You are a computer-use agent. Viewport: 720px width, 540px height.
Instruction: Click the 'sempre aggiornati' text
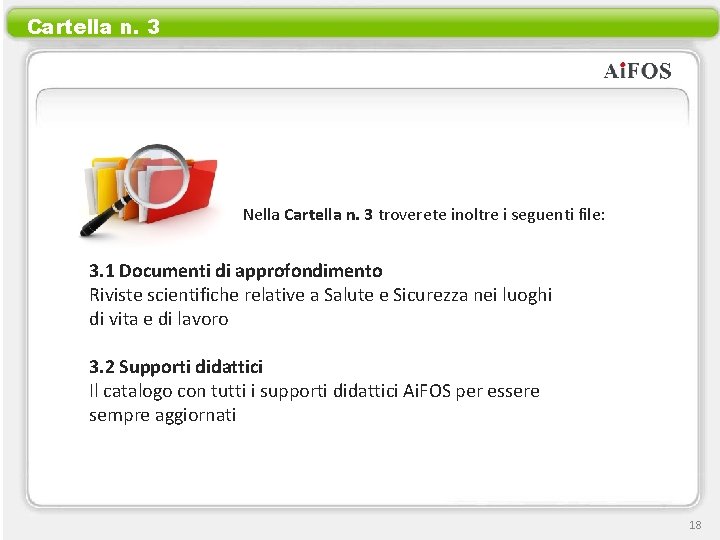click(x=163, y=416)
